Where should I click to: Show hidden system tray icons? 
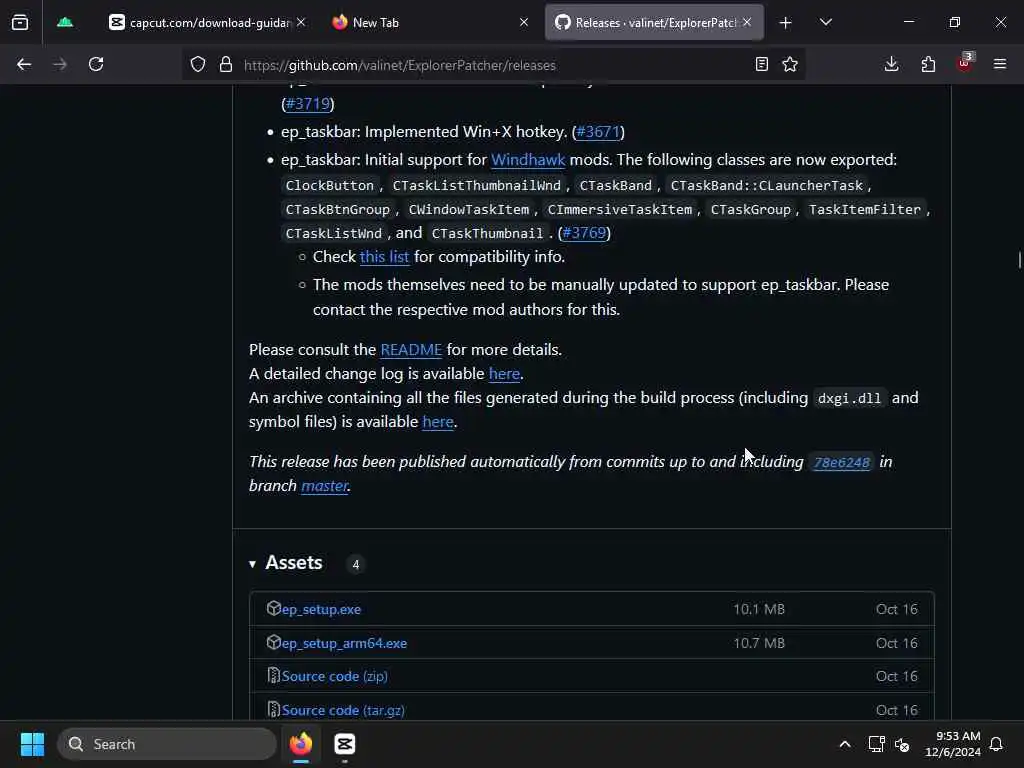[x=844, y=744]
